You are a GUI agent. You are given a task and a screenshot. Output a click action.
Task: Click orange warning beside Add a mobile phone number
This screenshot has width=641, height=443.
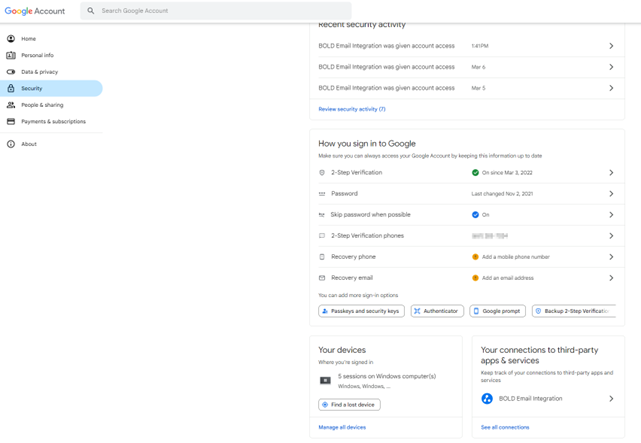pyautogui.click(x=475, y=257)
